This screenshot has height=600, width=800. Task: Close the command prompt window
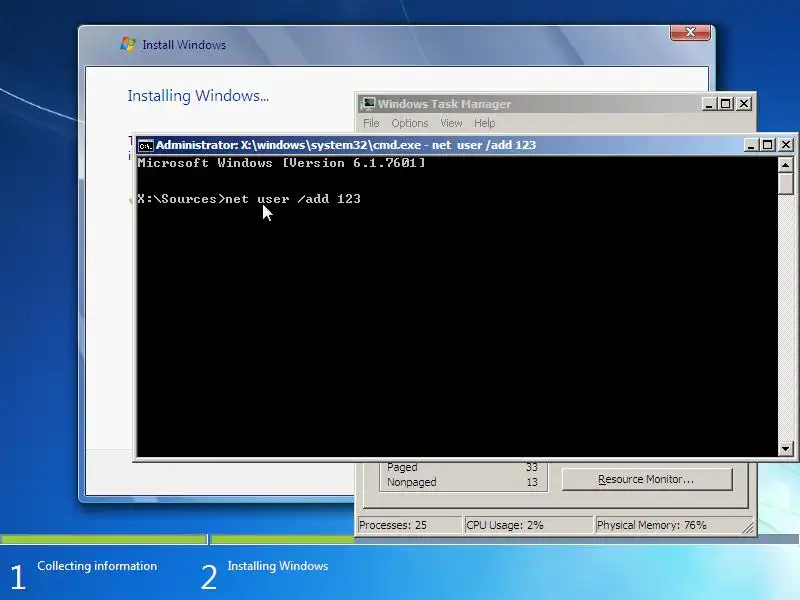tap(786, 145)
